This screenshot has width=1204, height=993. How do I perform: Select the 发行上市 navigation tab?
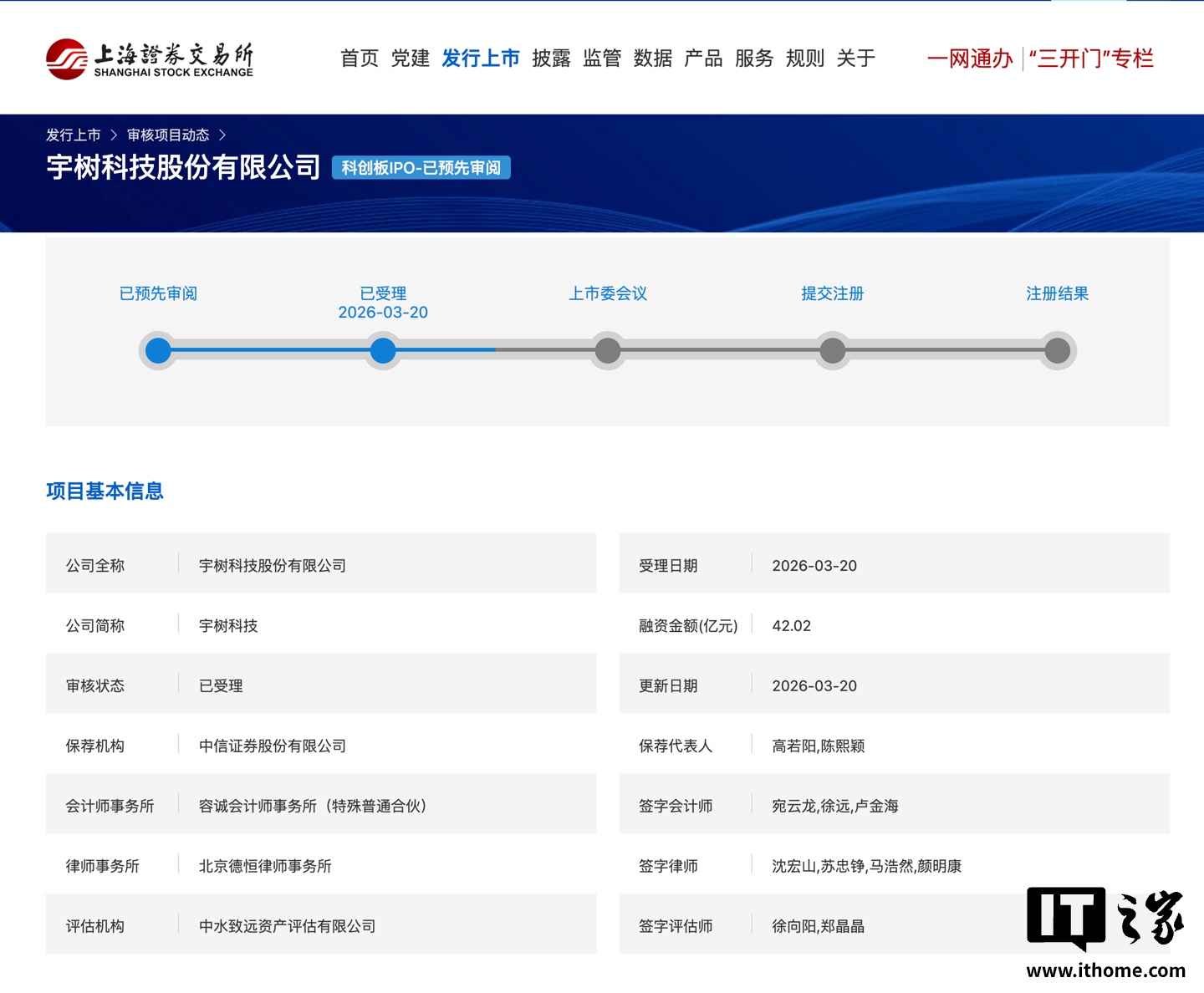[x=481, y=59]
